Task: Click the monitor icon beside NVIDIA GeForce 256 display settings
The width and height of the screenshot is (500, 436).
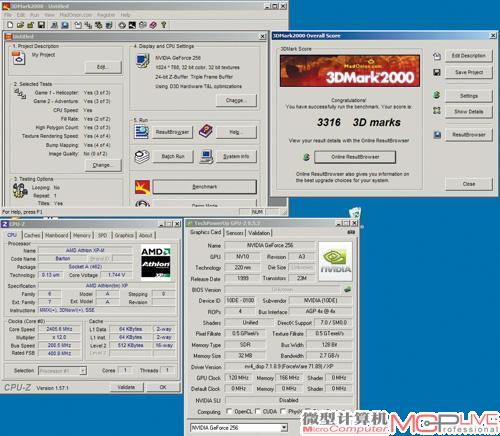Action: (x=143, y=61)
